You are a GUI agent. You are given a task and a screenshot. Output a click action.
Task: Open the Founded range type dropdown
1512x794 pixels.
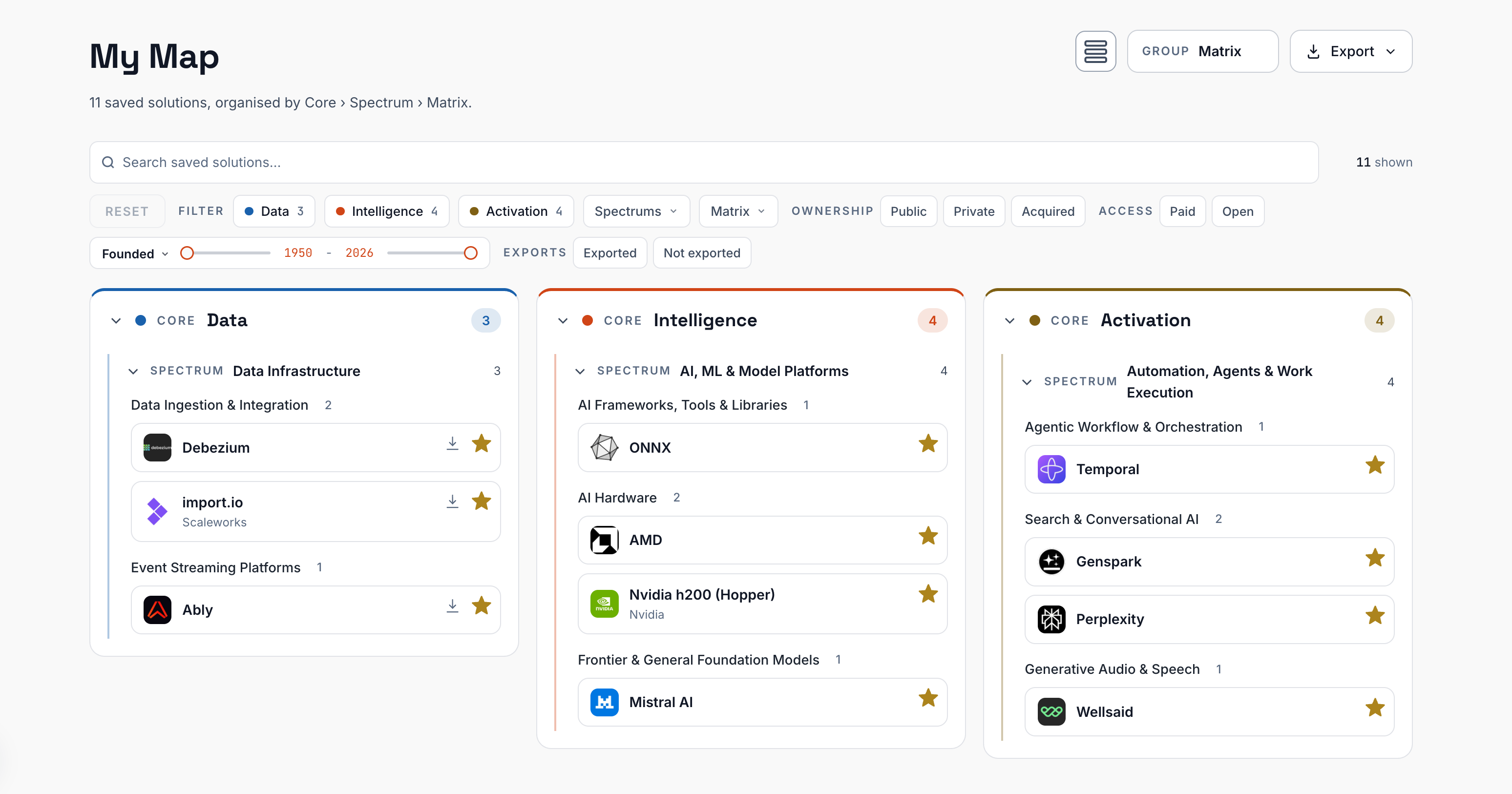click(x=135, y=253)
